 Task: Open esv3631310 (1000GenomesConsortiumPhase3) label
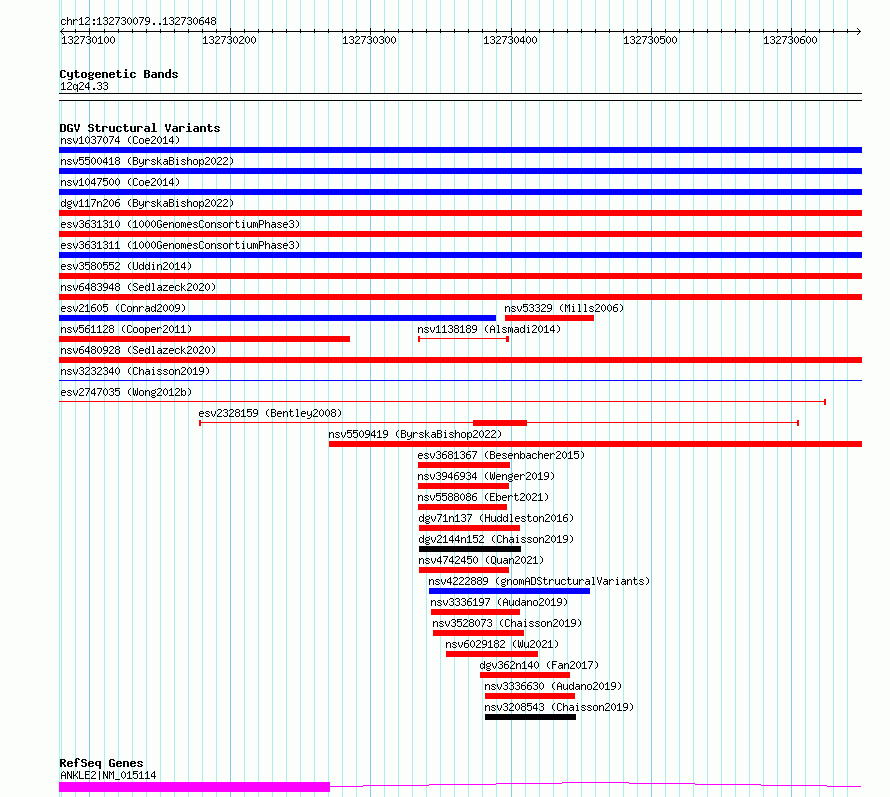click(x=180, y=224)
